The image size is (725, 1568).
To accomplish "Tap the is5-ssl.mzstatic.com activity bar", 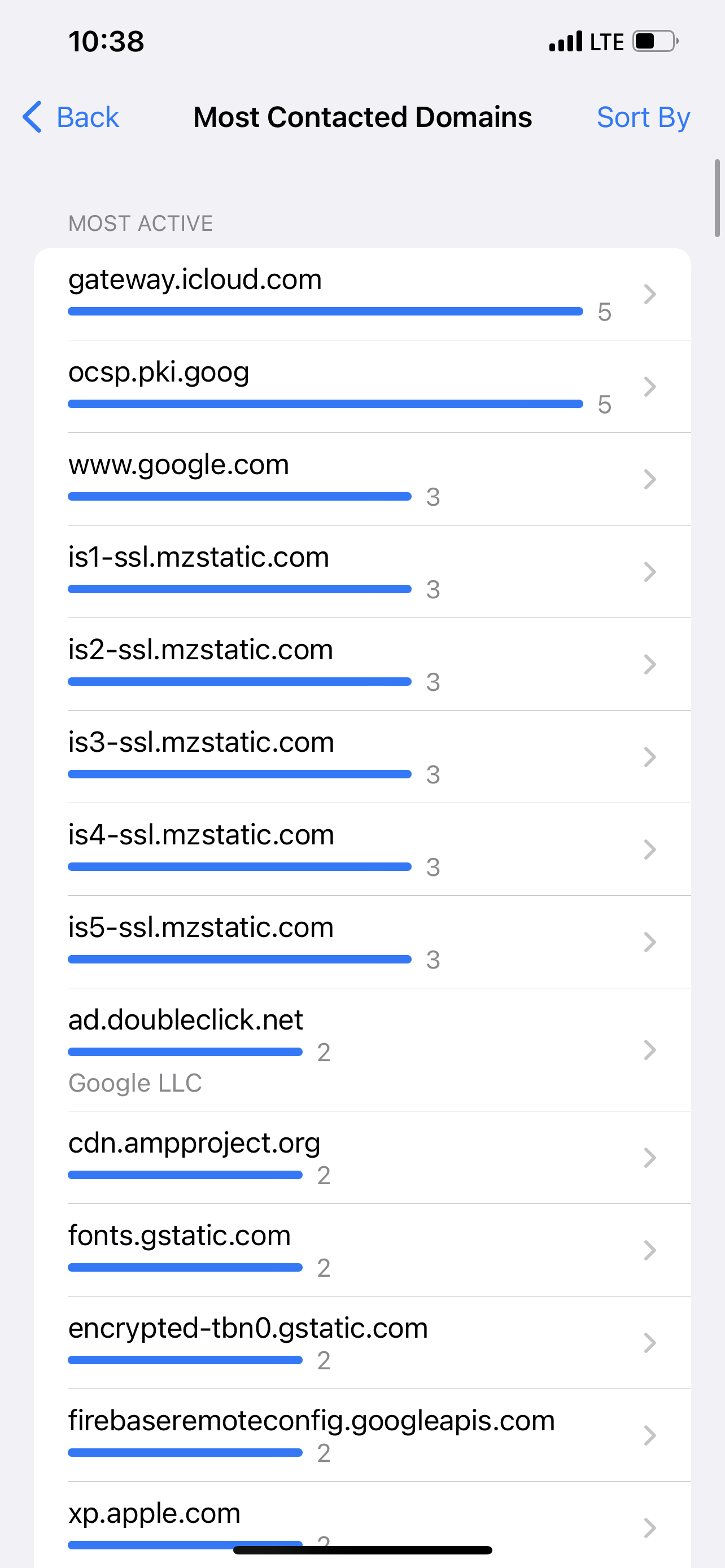I will tap(239, 960).
